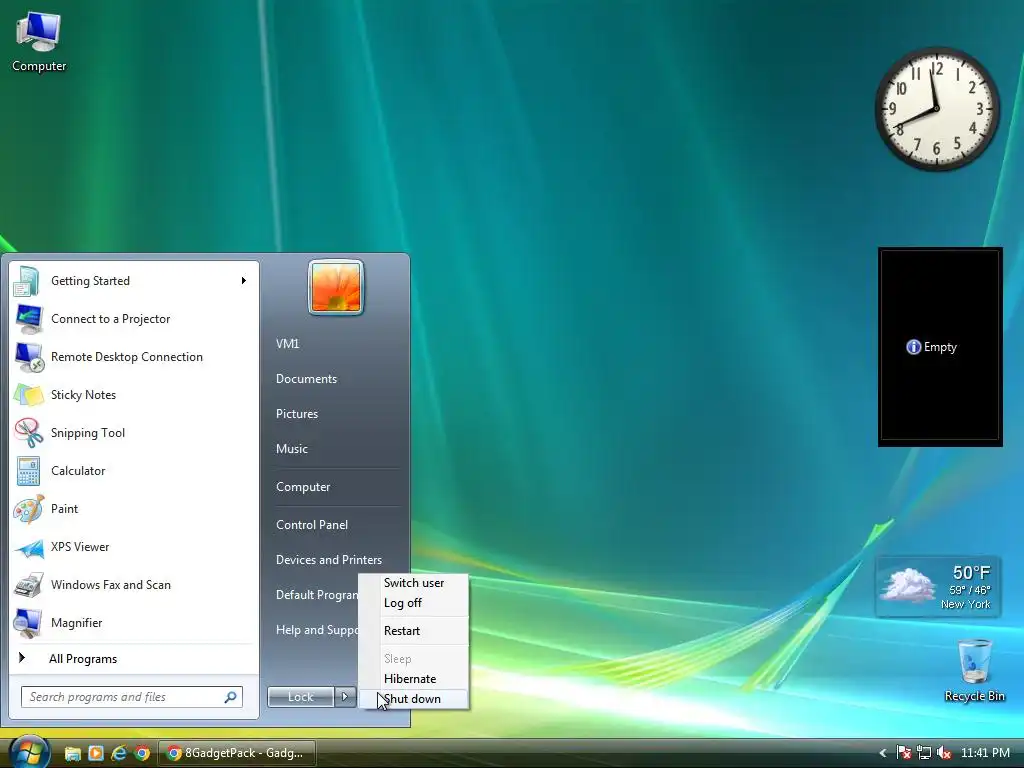Open VM1 user folder link
Image resolution: width=1024 pixels, height=768 pixels.
tap(287, 344)
